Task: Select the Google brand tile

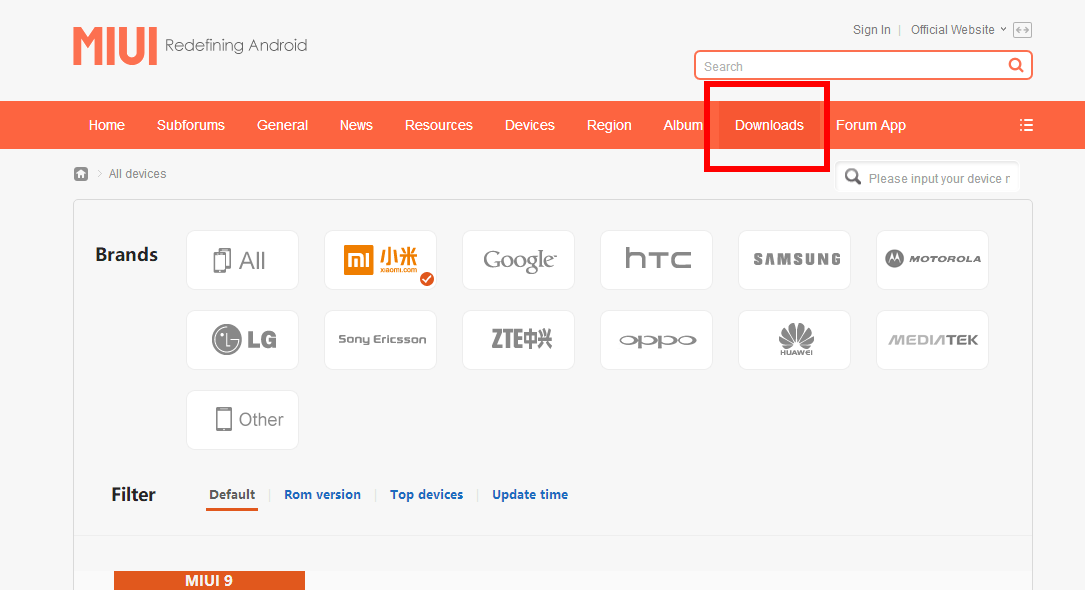Action: pos(518,260)
